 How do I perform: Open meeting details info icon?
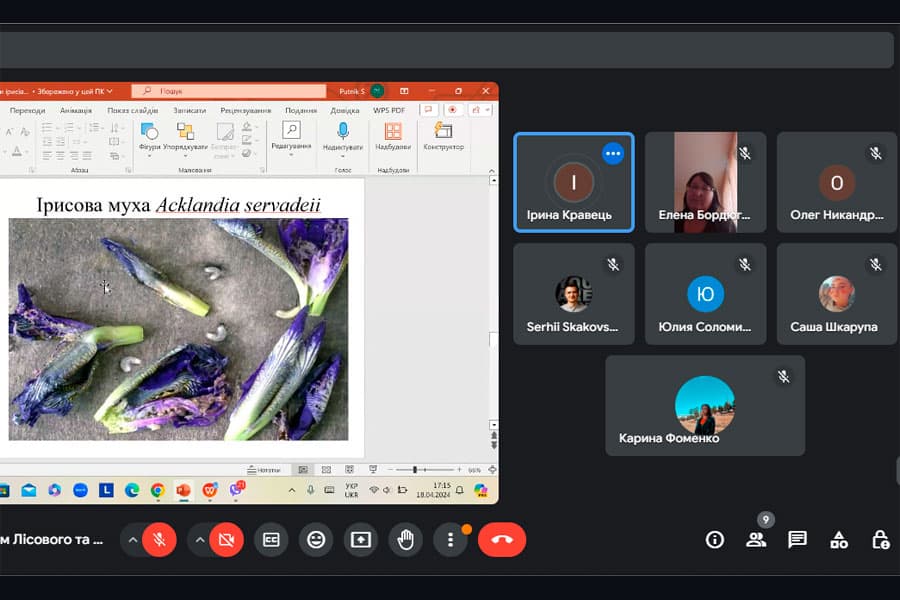coord(715,540)
